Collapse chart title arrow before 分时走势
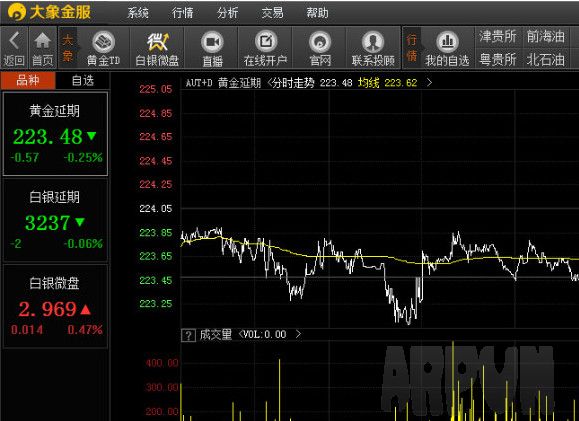The width and height of the screenshot is (579, 421). click(x=269, y=82)
